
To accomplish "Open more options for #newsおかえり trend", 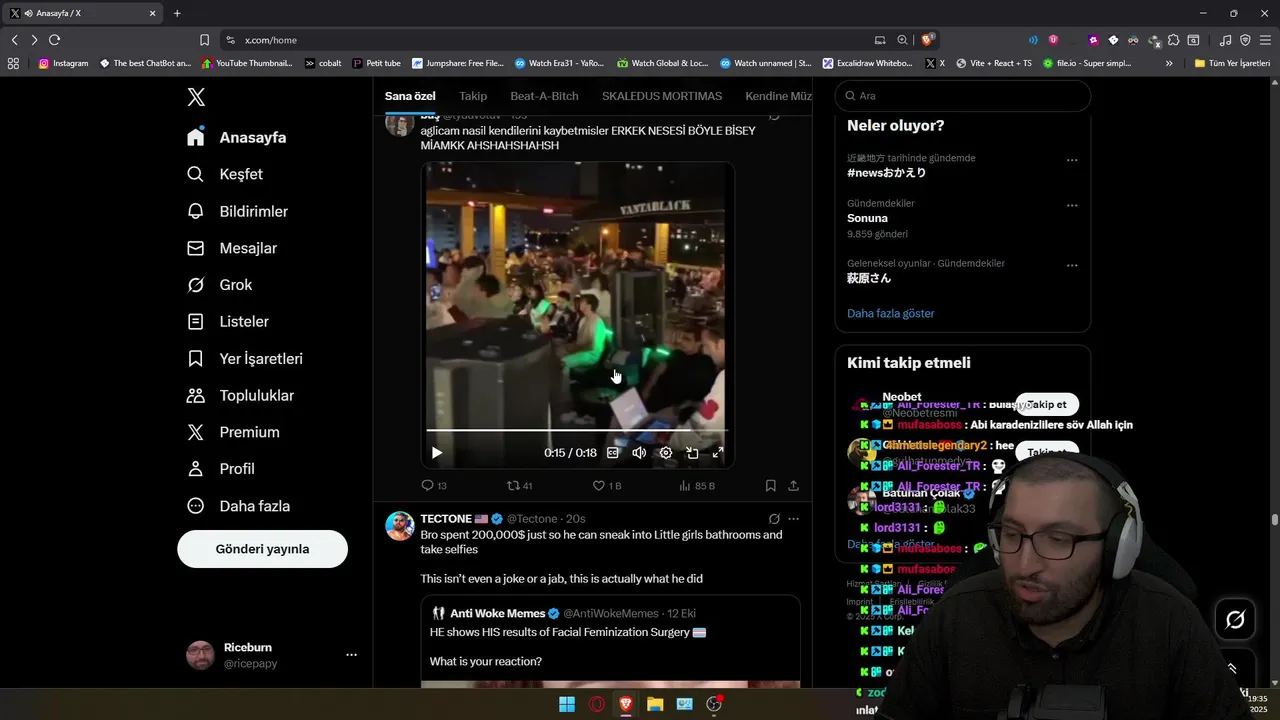I will 1072,160.
